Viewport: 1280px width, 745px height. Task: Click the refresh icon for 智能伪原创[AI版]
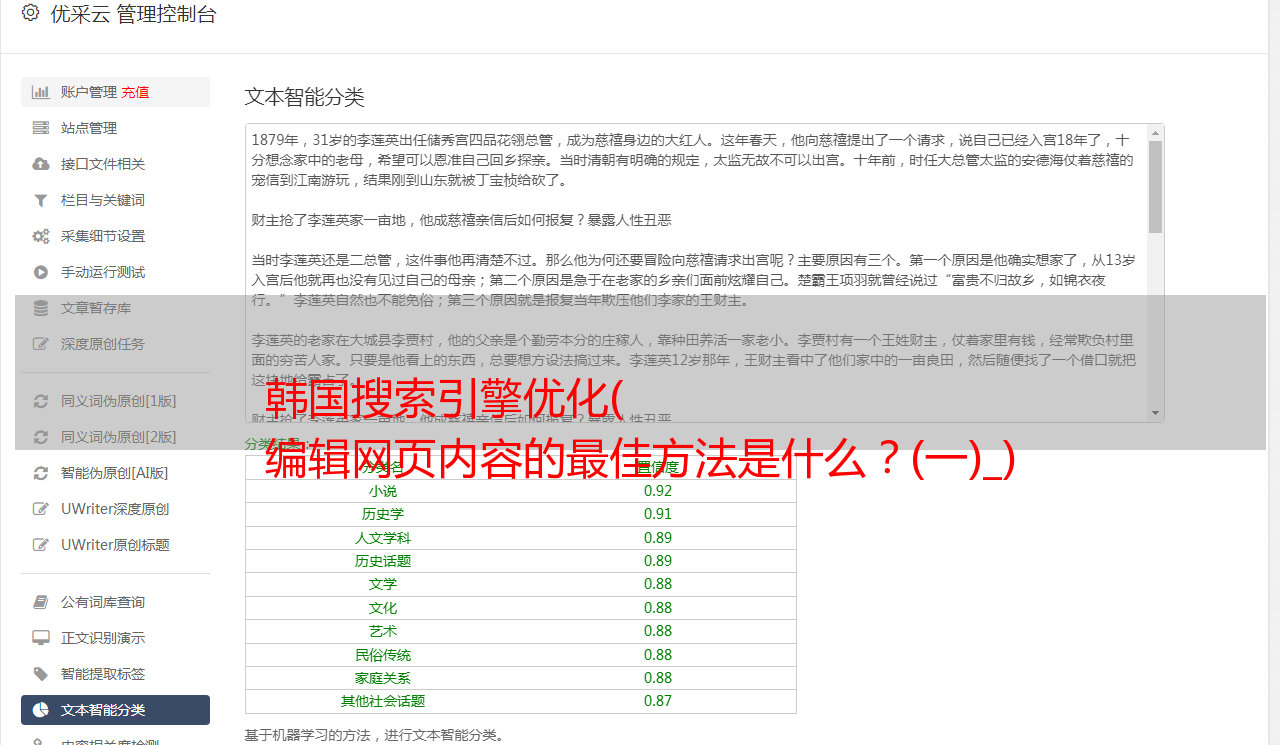(x=41, y=473)
